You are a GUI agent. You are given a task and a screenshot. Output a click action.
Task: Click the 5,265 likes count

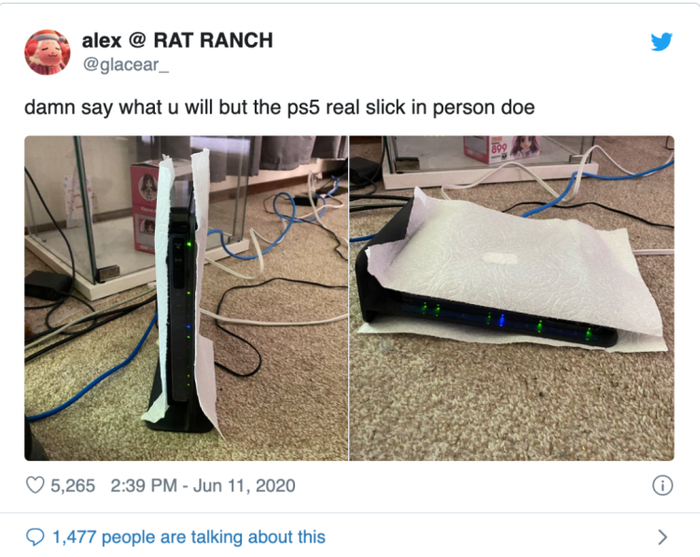(x=73, y=486)
